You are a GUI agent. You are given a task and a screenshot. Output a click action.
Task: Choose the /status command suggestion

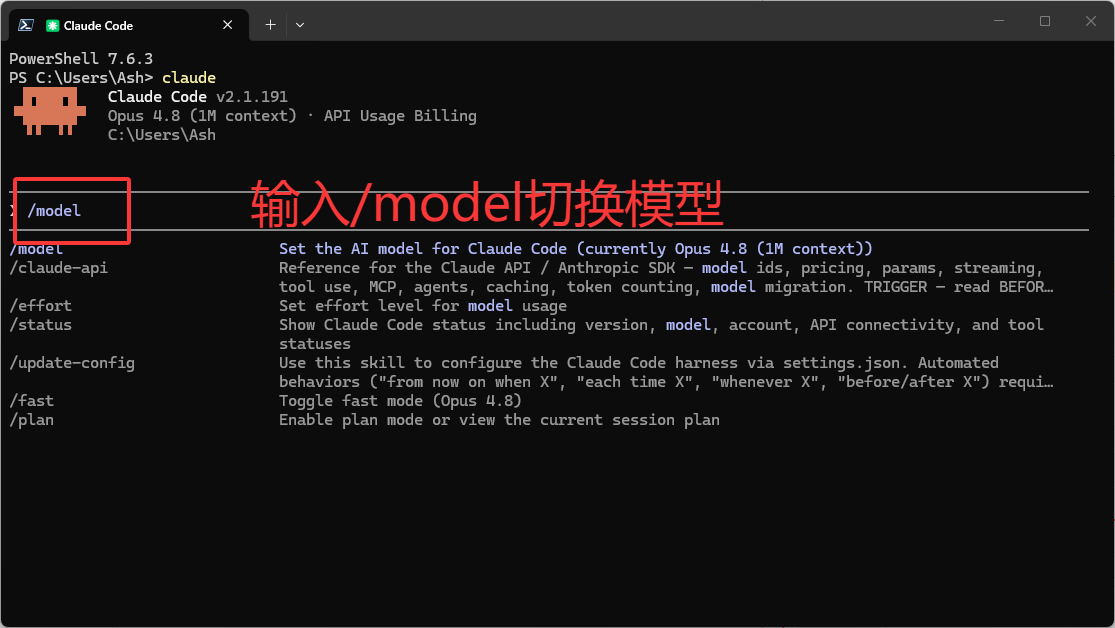point(41,325)
